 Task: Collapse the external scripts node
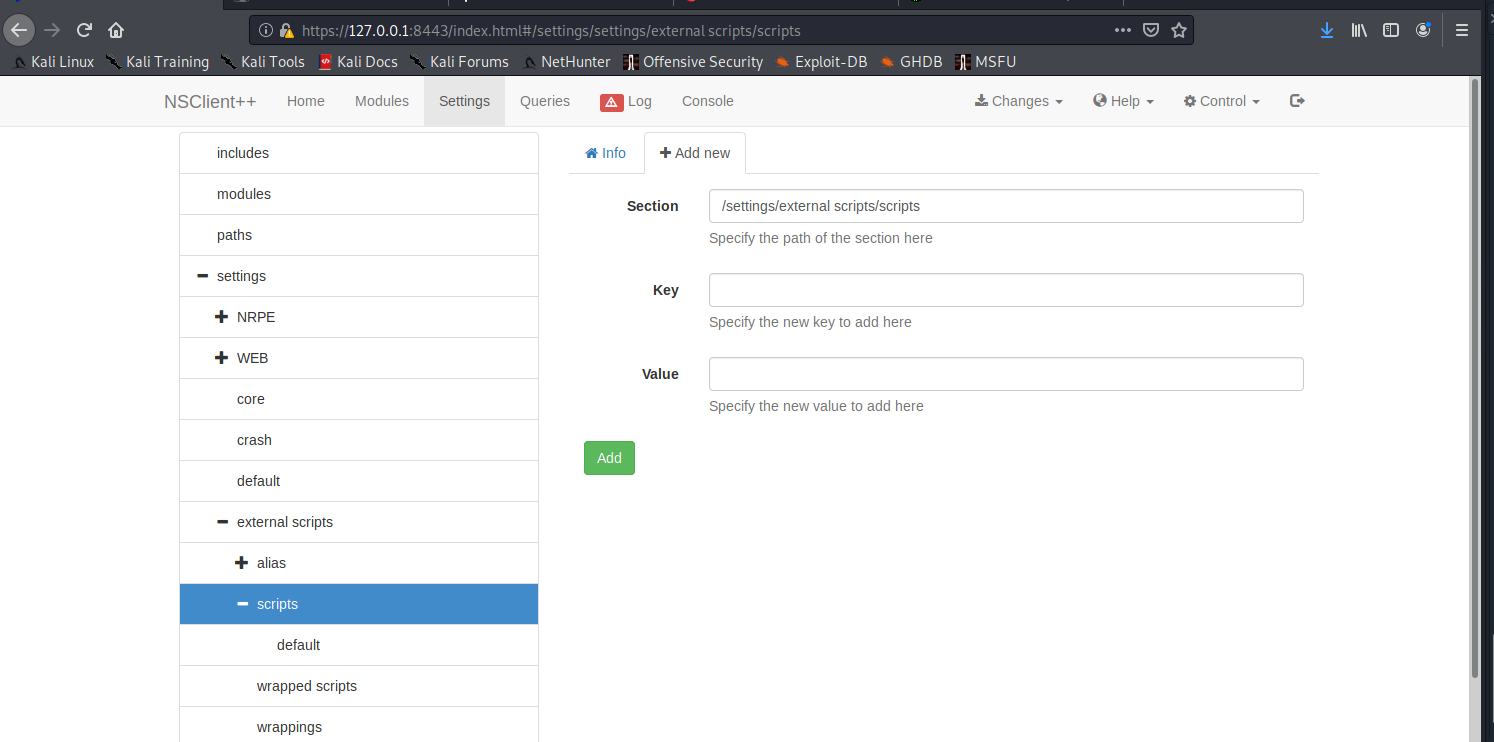tap(222, 522)
